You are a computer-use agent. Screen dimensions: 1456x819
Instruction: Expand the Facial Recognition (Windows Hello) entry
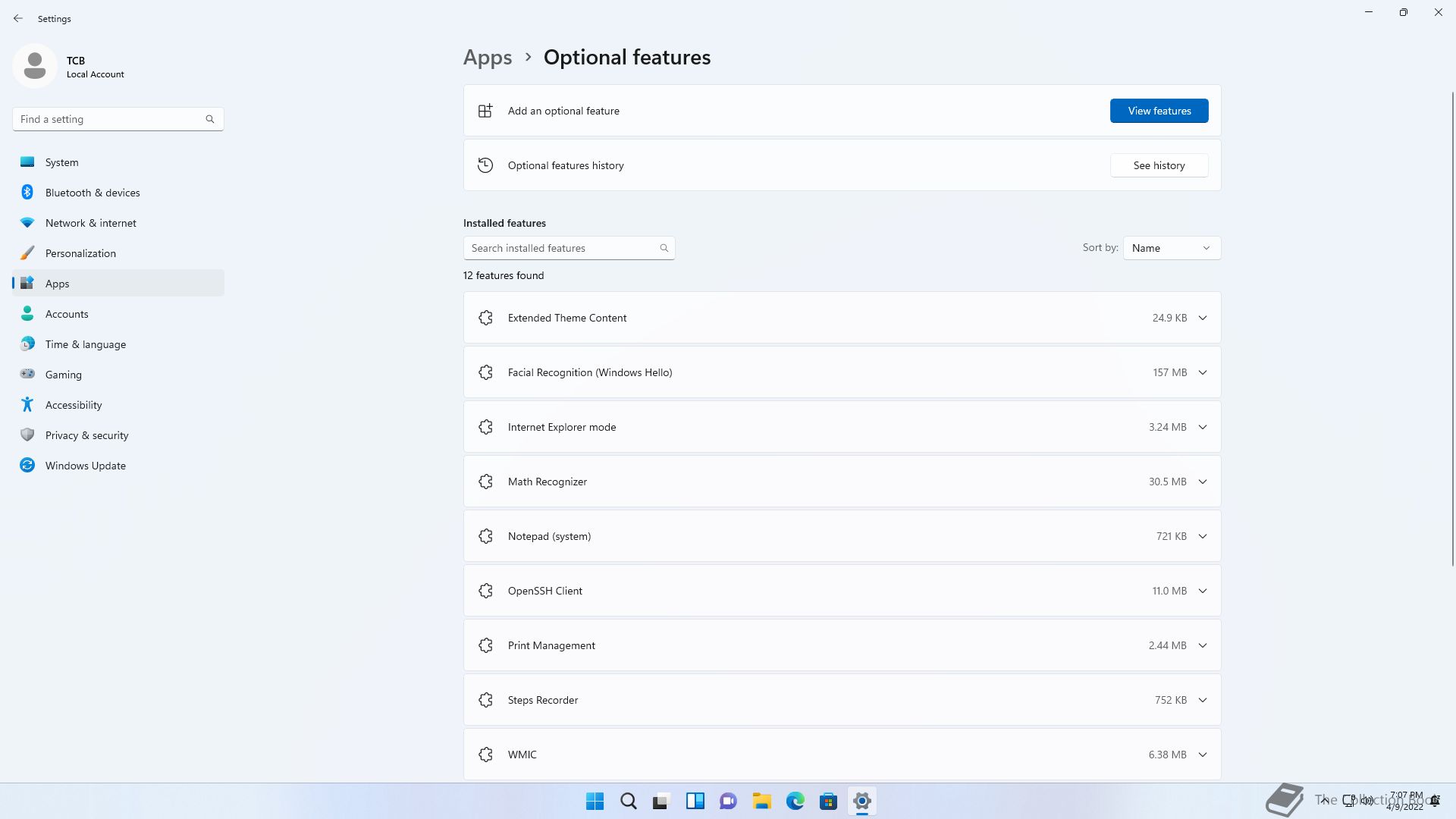[x=1203, y=372]
